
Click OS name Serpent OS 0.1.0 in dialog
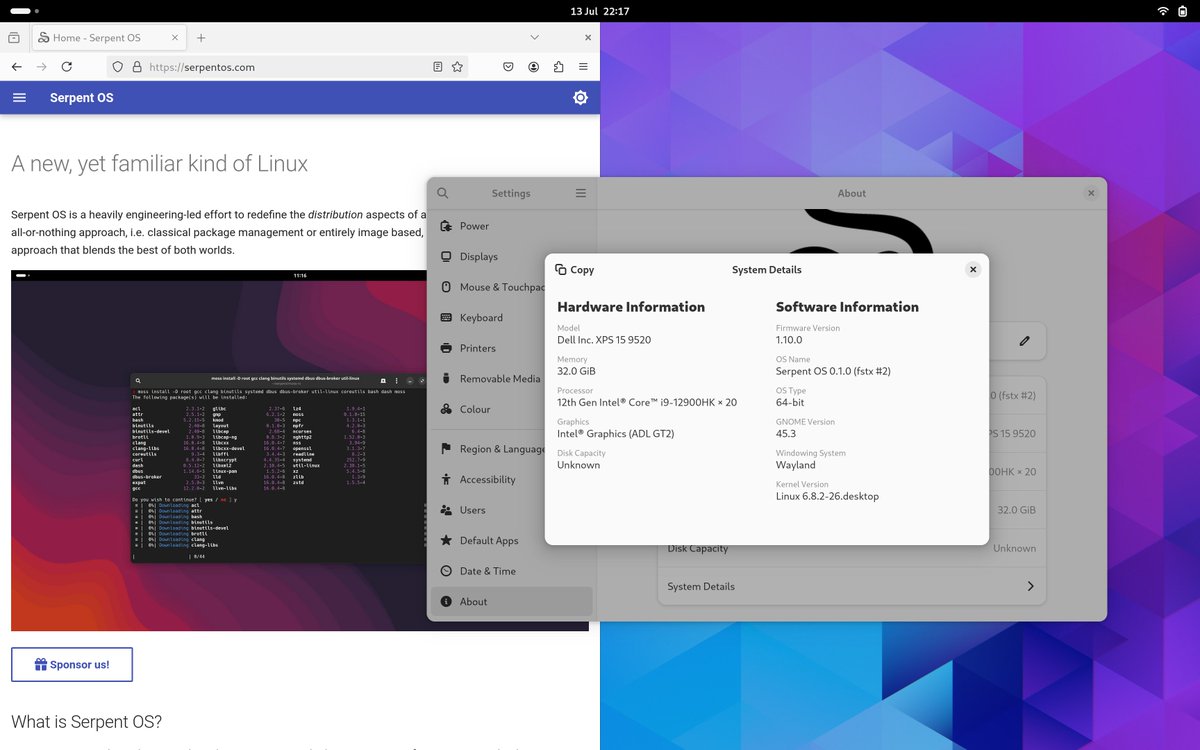[x=833, y=371]
